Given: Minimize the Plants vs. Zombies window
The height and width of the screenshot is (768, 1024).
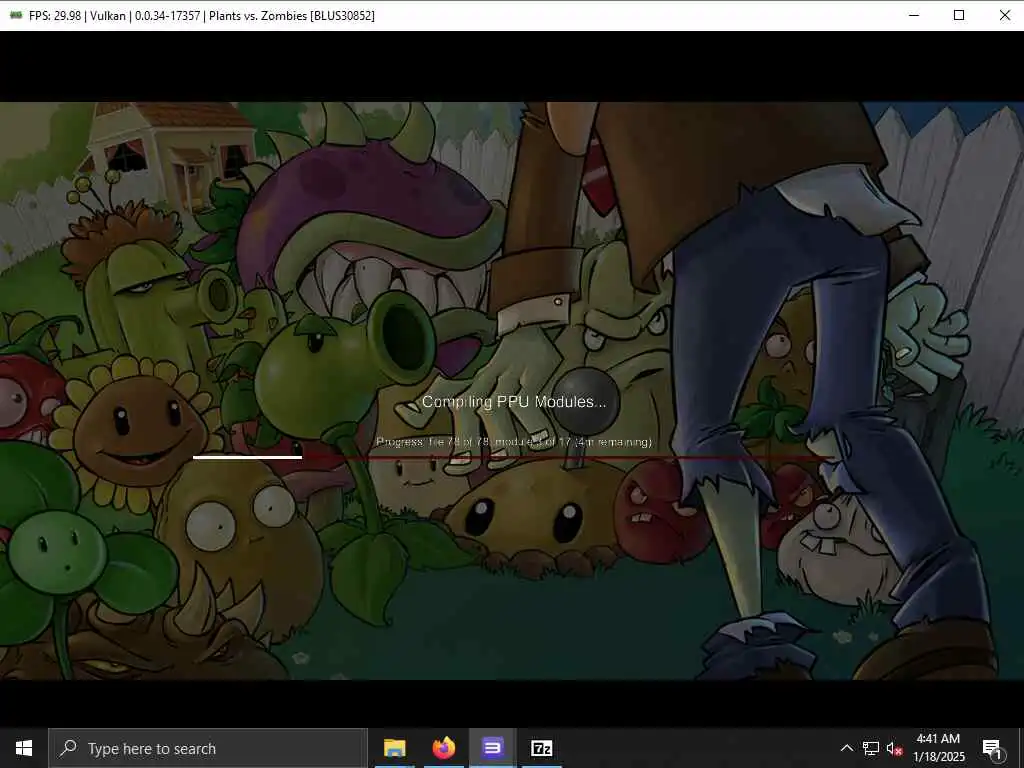Looking at the screenshot, I should coord(914,15).
